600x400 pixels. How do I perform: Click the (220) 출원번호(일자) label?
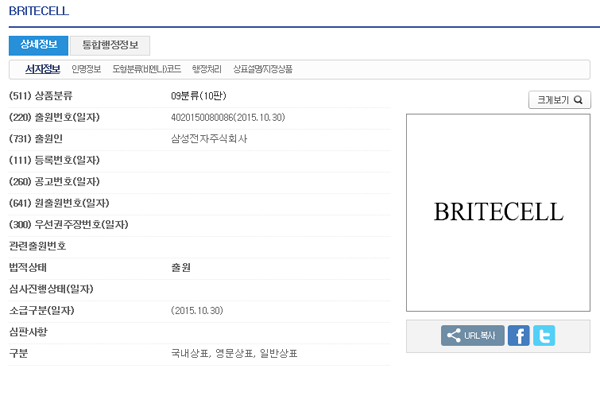tap(54, 117)
